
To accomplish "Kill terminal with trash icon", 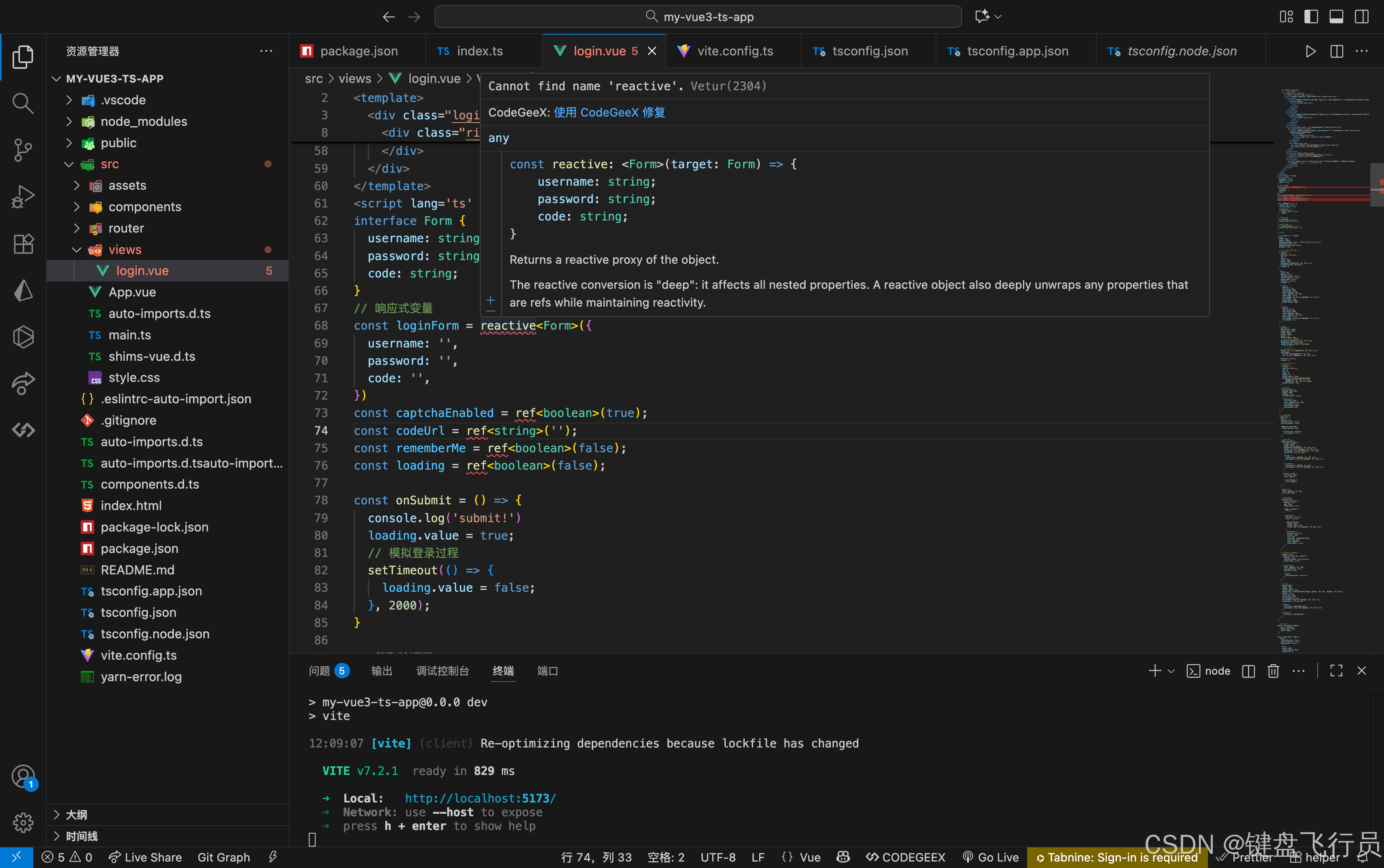I will coord(1273,671).
